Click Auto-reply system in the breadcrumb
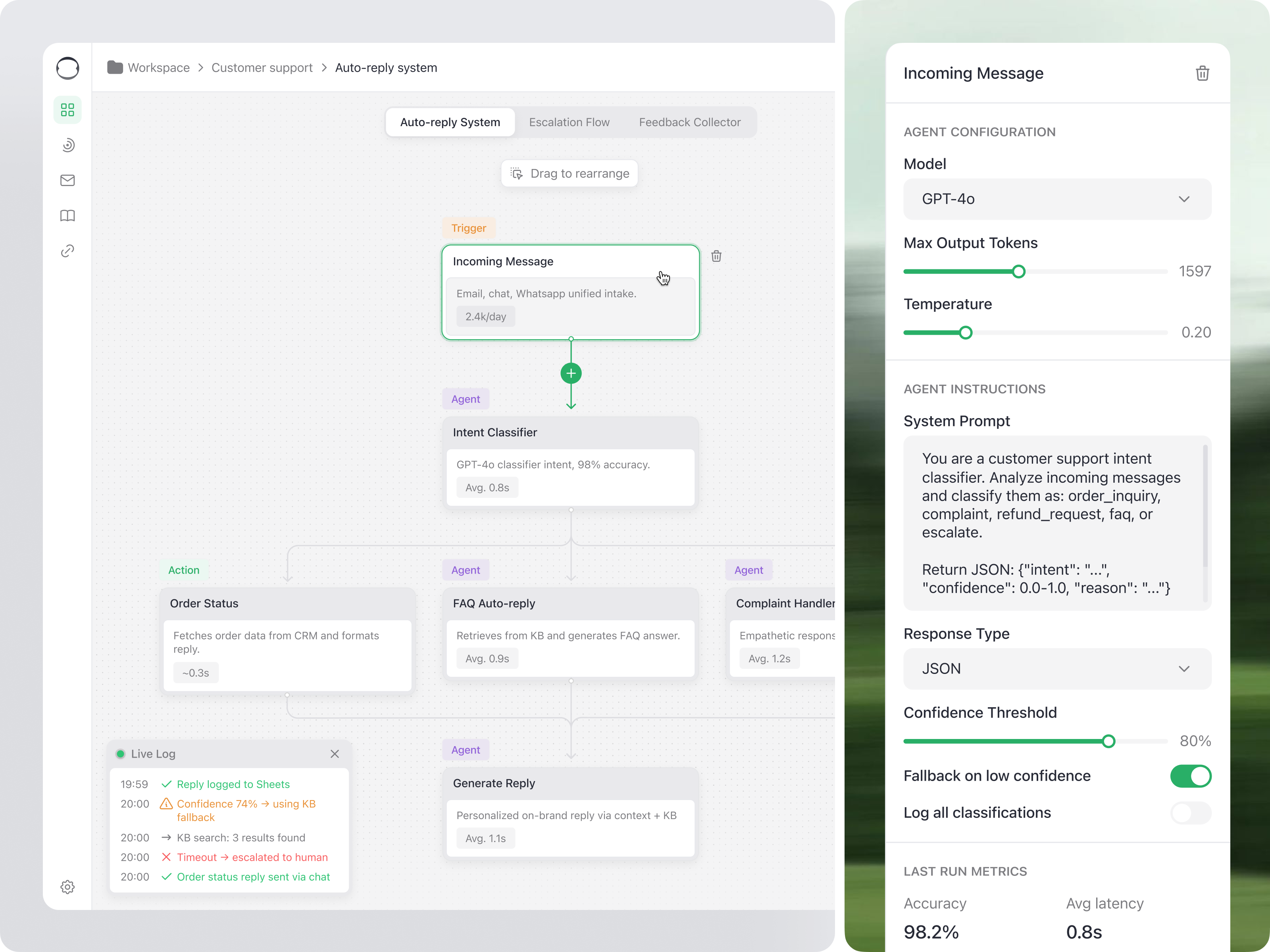Screen dimensions: 1270x952 [x=386, y=68]
